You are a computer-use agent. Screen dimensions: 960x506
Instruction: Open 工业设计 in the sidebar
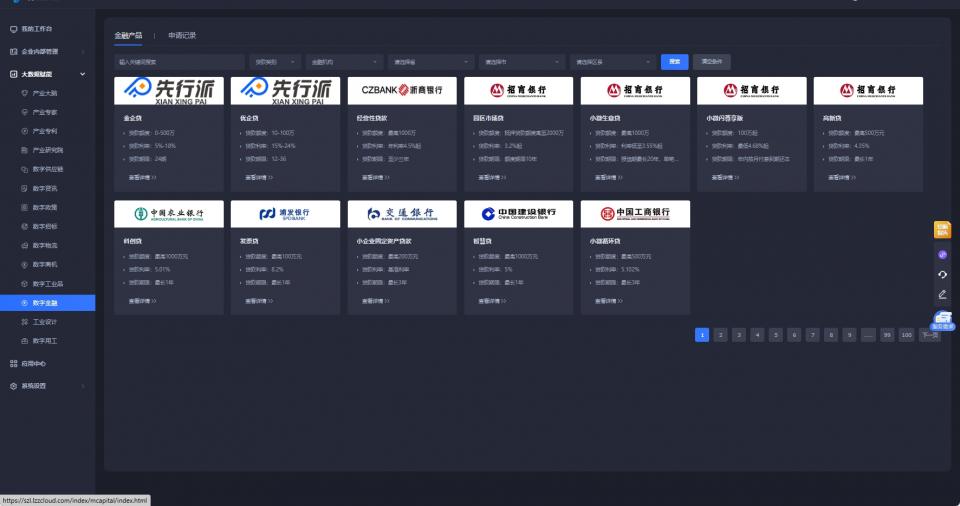click(x=45, y=322)
